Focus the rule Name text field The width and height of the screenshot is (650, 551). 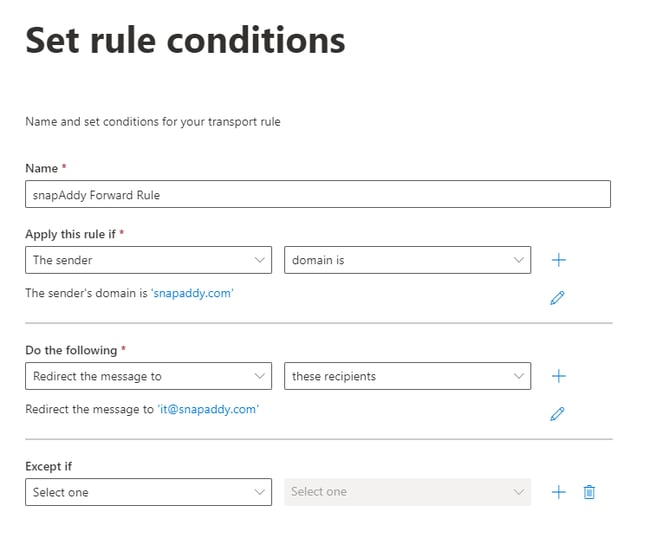pos(317,194)
